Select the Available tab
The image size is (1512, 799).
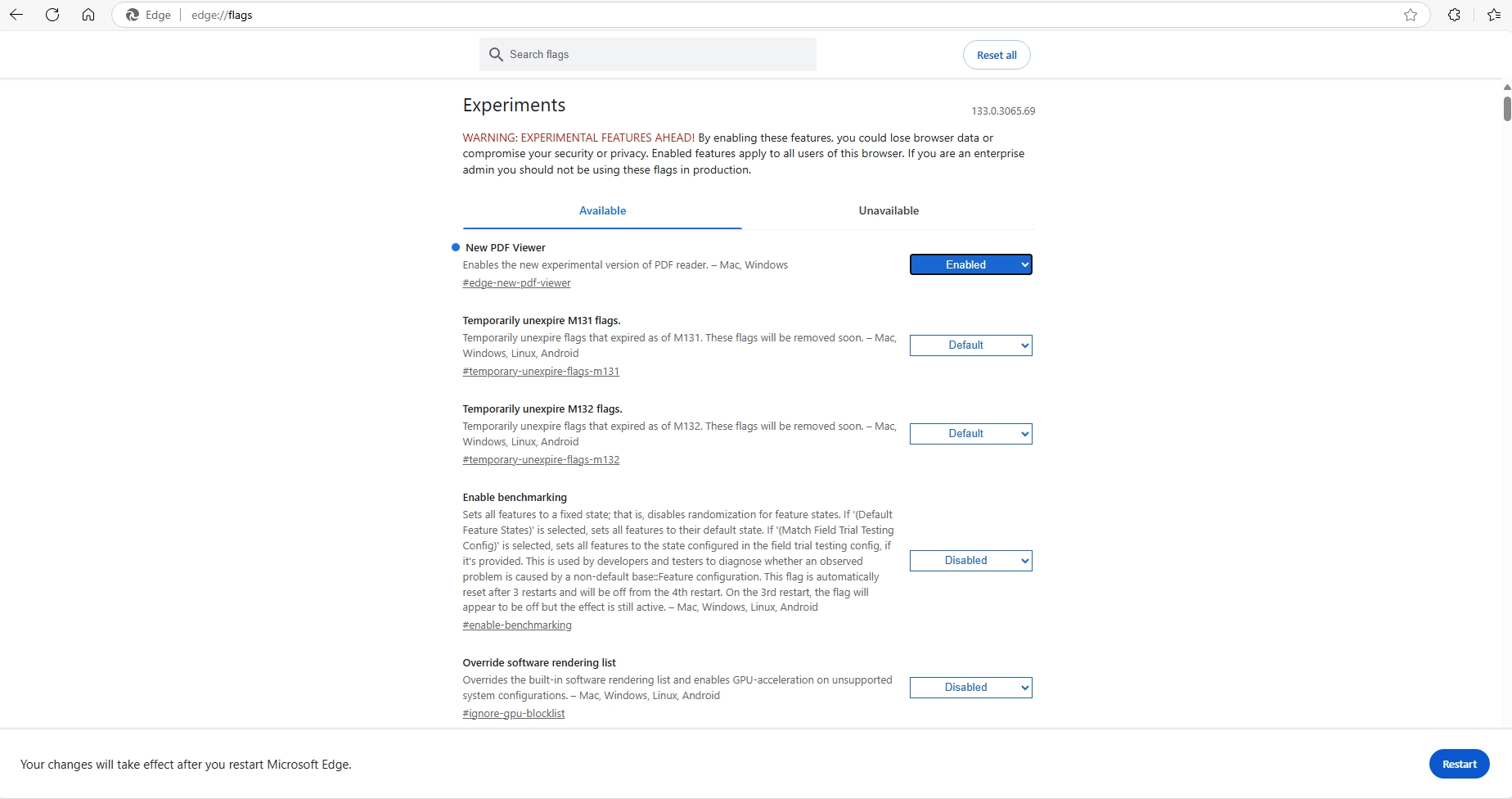[x=602, y=210]
